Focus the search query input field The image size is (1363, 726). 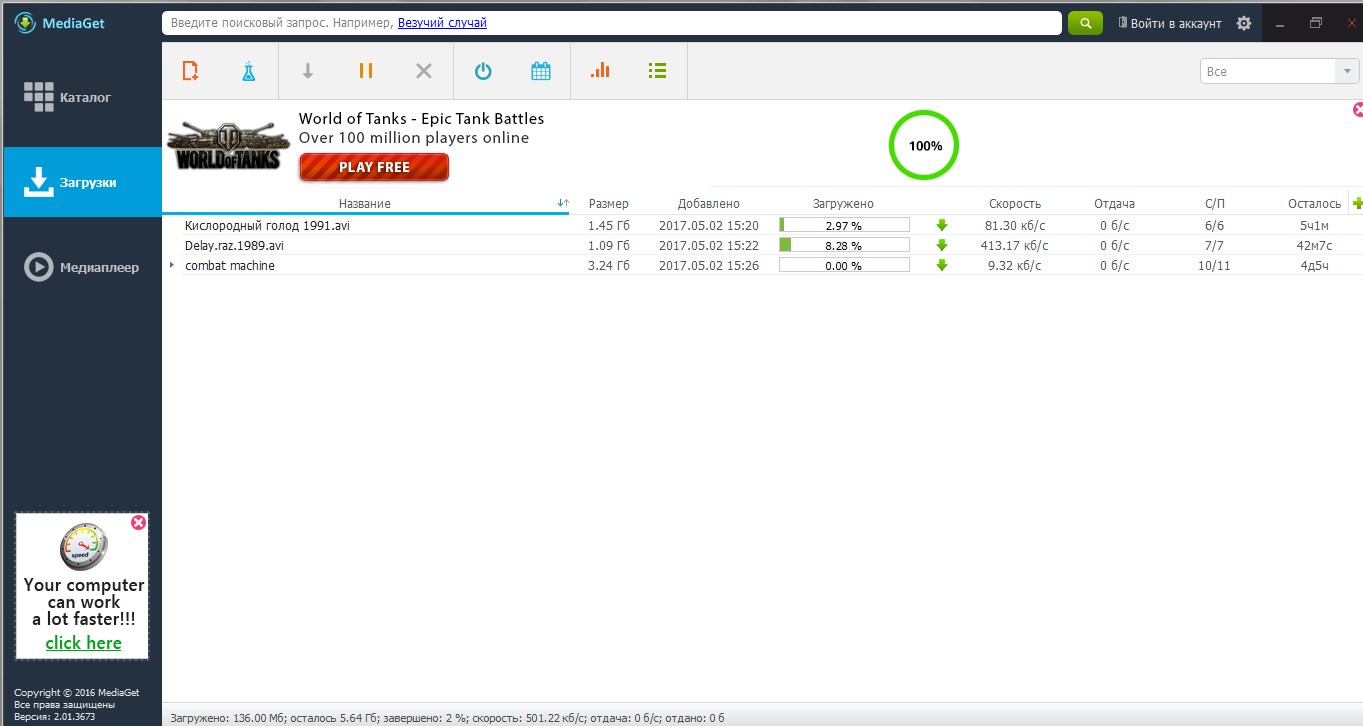click(612, 23)
